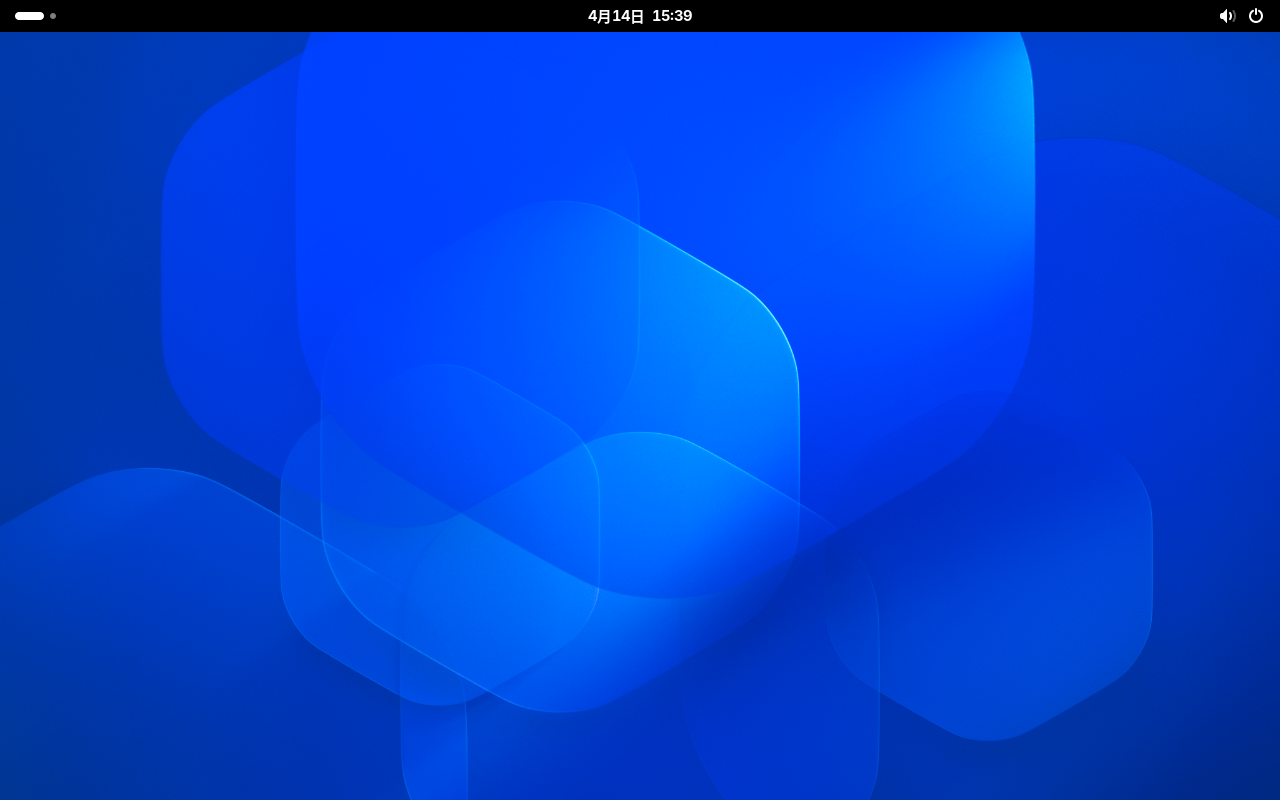The height and width of the screenshot is (800, 1280).
Task: Show notifications by clicking the clock
Action: point(640,16)
